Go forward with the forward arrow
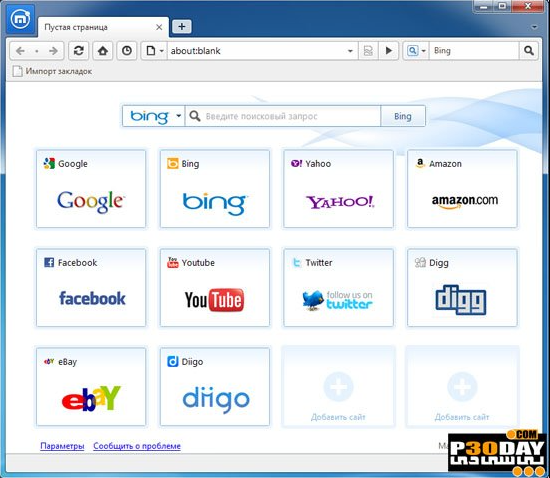This screenshot has height=478, width=550. [53, 51]
